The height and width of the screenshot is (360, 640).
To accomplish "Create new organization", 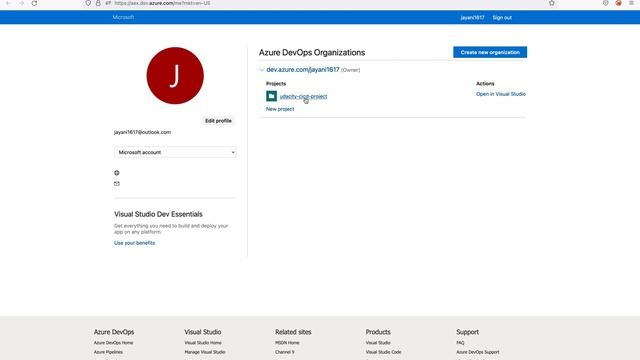I will pyautogui.click(x=490, y=52).
